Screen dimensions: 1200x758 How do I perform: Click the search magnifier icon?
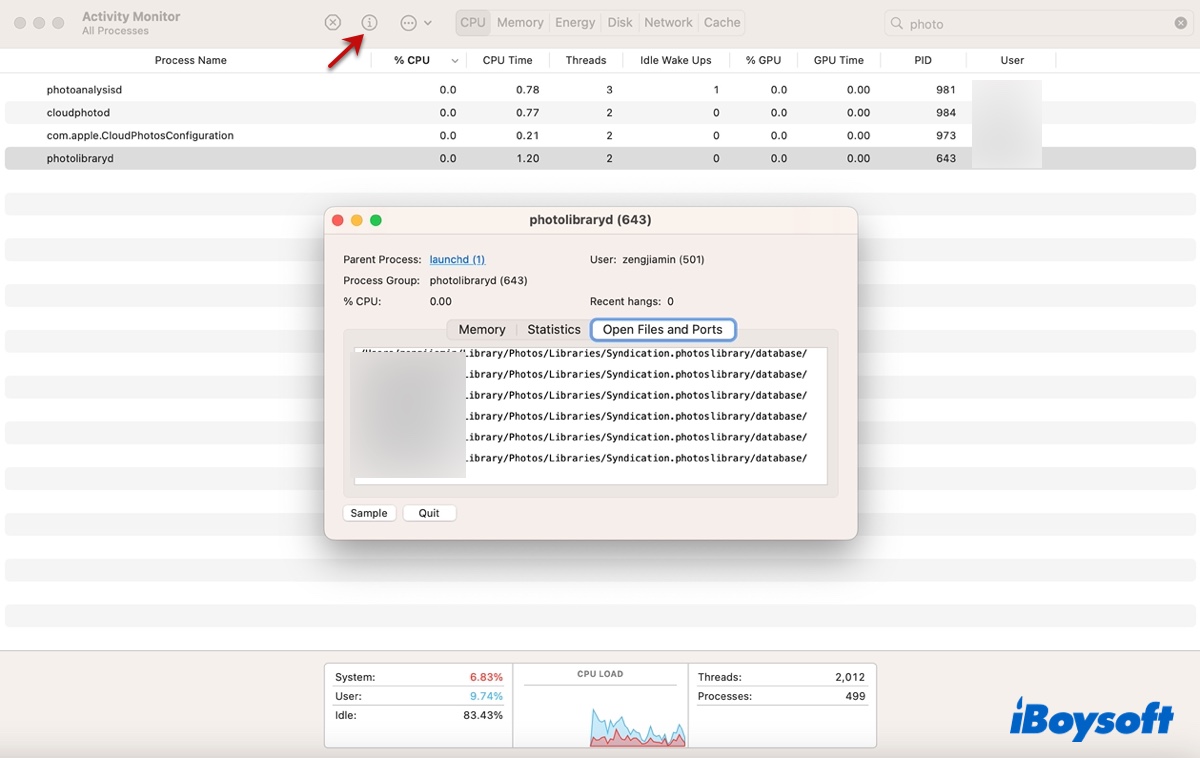pyautogui.click(x=896, y=24)
